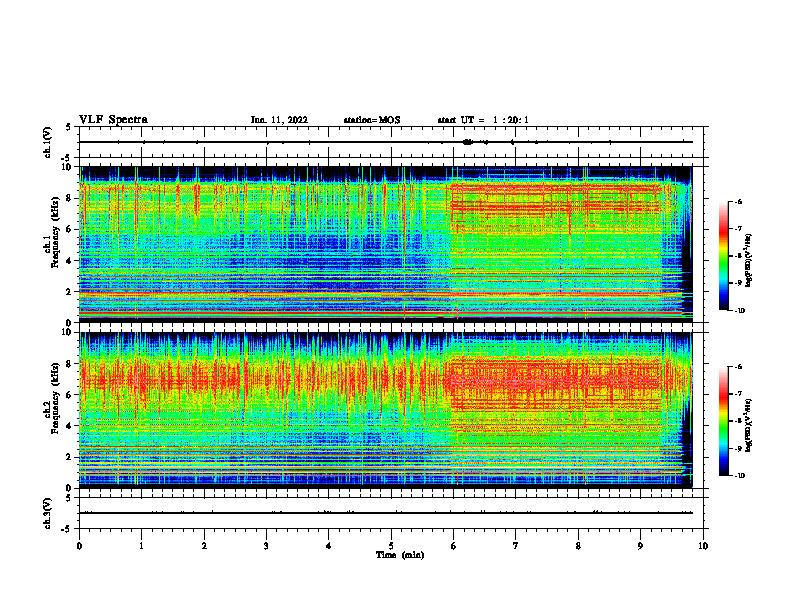Click the "VLF Spectra" plot title
The width and height of the screenshot is (792, 612).
113,120
